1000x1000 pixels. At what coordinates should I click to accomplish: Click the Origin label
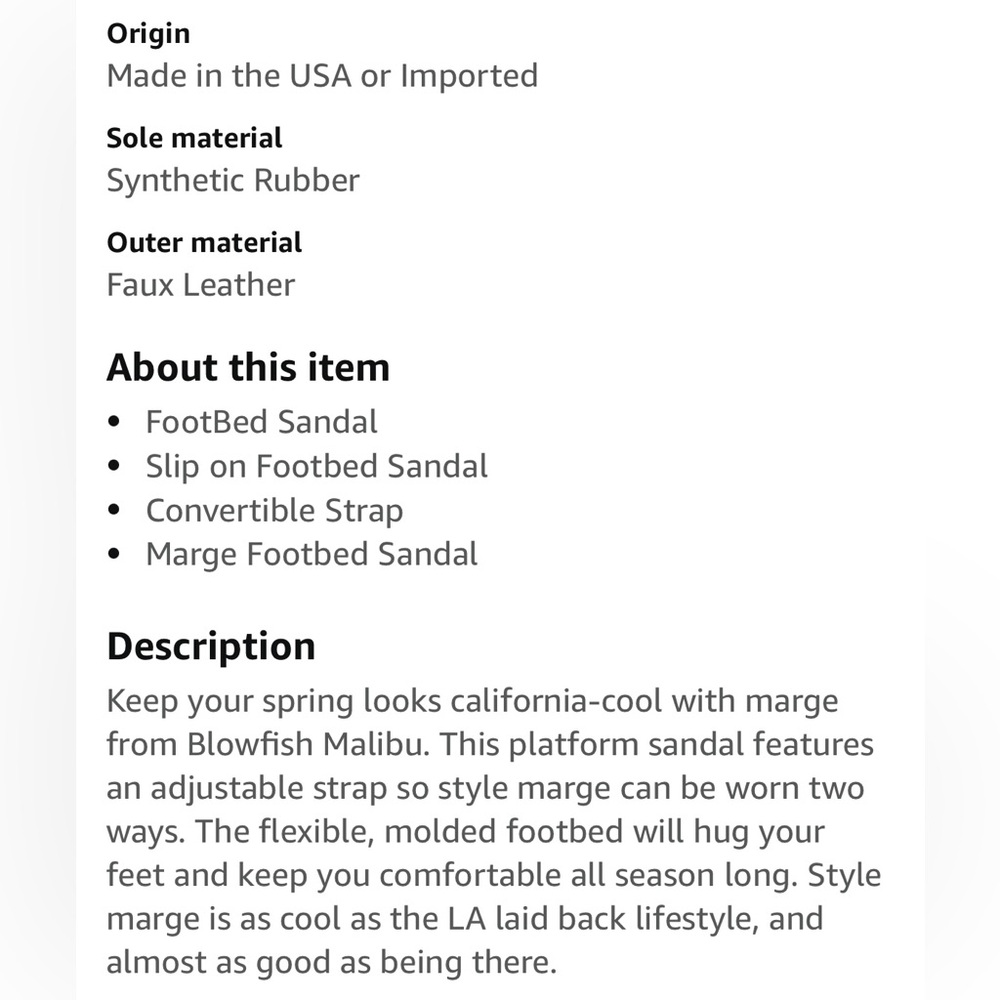click(148, 34)
